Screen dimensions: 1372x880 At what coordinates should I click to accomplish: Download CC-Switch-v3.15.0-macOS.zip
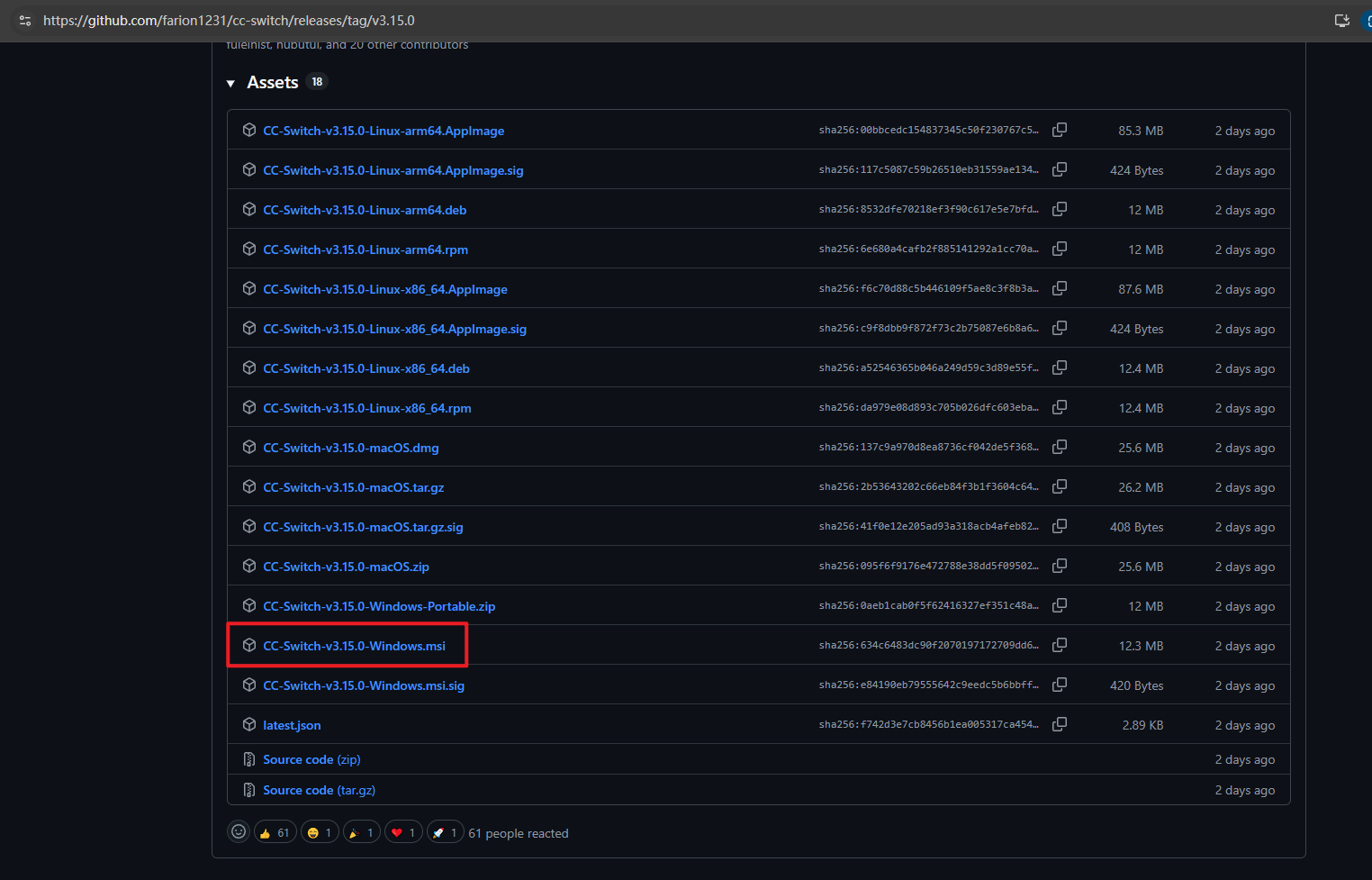pyautogui.click(x=346, y=567)
